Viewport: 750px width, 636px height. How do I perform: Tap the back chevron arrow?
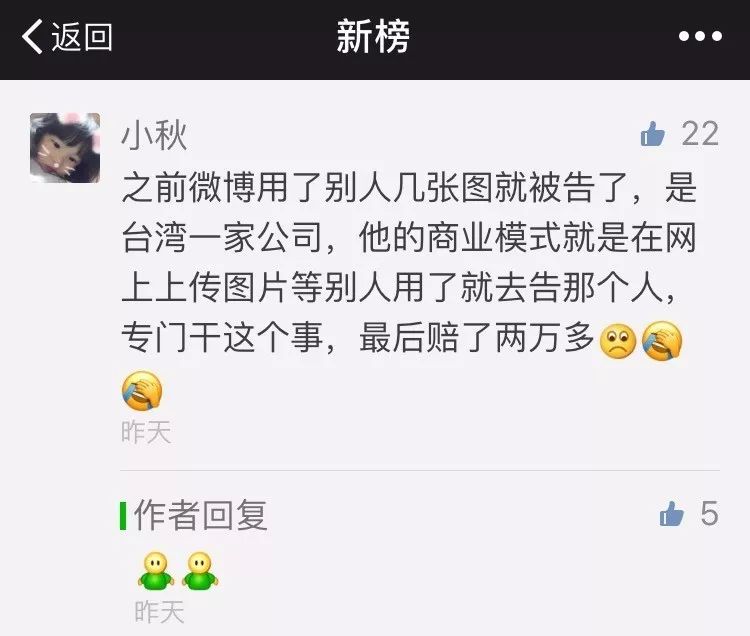pos(32,37)
